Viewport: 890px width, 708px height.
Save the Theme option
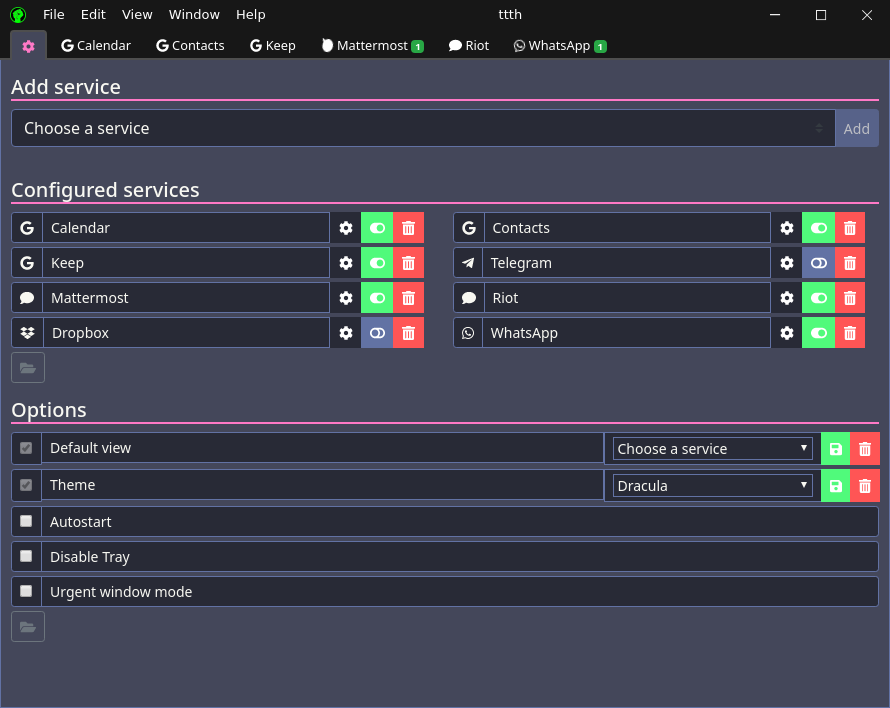click(836, 485)
